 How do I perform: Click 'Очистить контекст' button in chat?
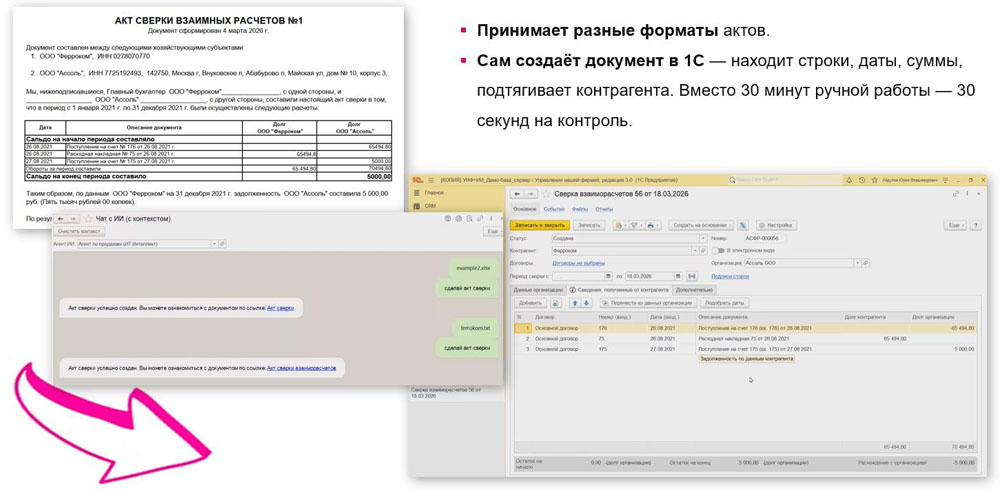pyautogui.click(x=79, y=232)
